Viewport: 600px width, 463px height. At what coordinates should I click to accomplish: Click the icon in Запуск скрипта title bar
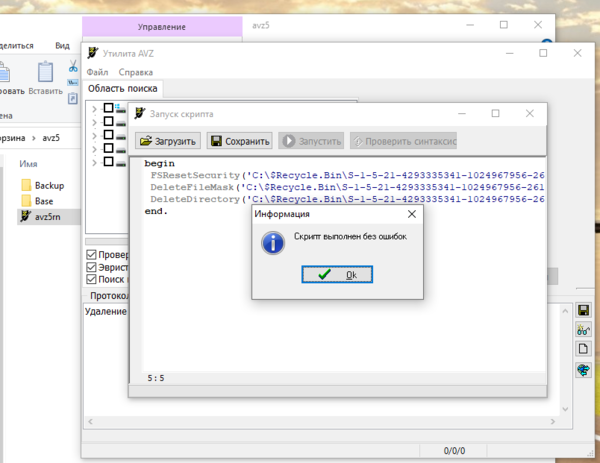tap(140, 113)
